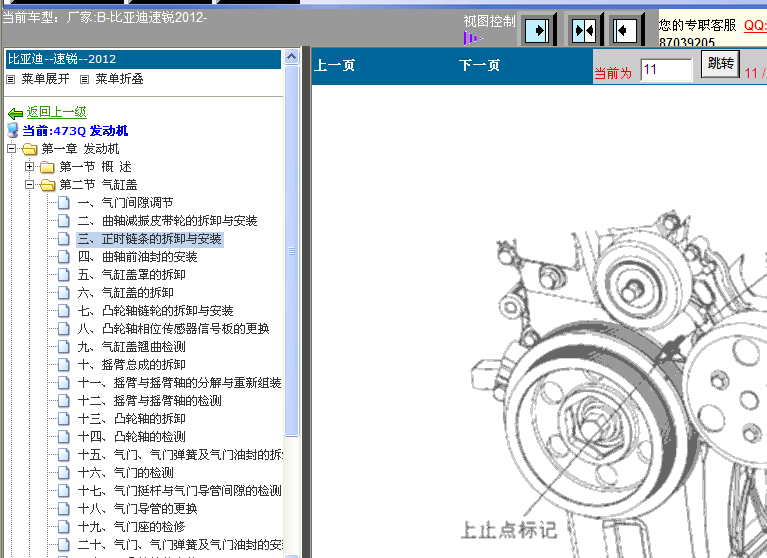This screenshot has height=558, width=767.
Task: Click page icon beside 六、气缸盖的拆卸
Action: pos(64,292)
